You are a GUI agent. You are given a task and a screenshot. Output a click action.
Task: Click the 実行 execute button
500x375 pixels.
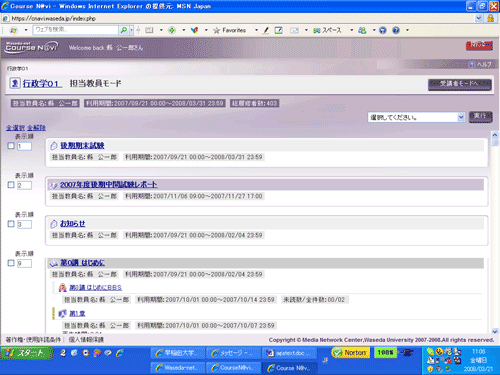pyautogui.click(x=480, y=117)
